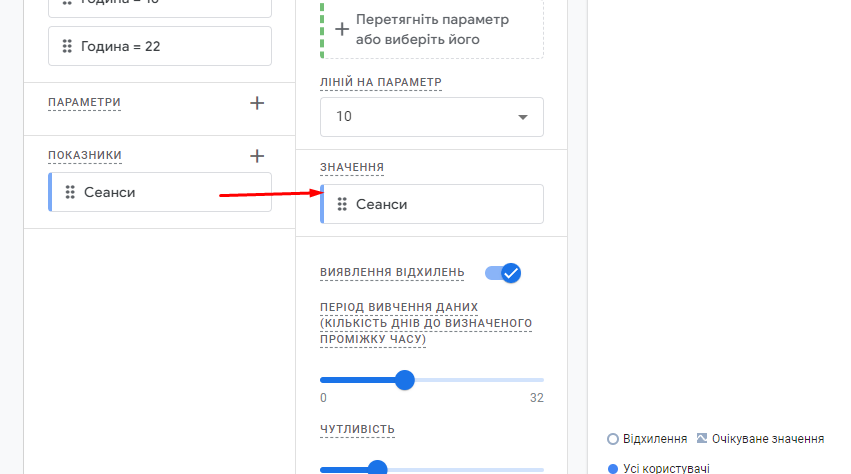Click drag handle of Сеанси under ПОКАЗНИКИ
Viewport: 851px width, 474px height.
(x=70, y=192)
